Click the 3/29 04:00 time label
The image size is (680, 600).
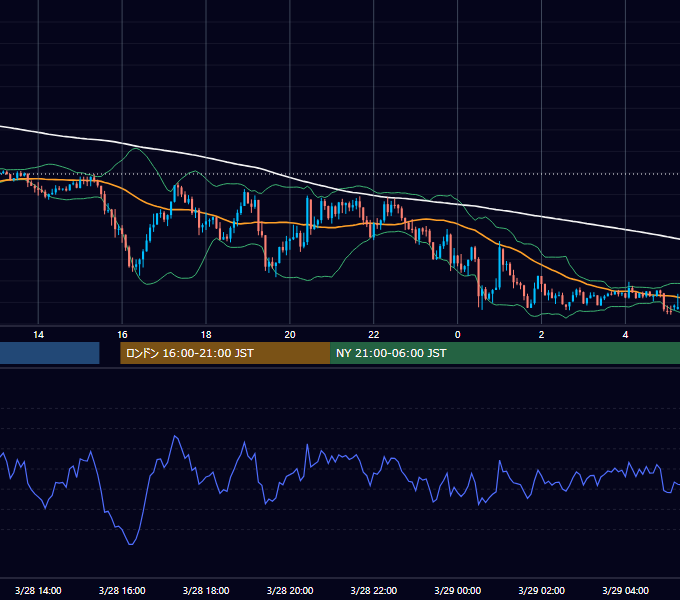625,590
